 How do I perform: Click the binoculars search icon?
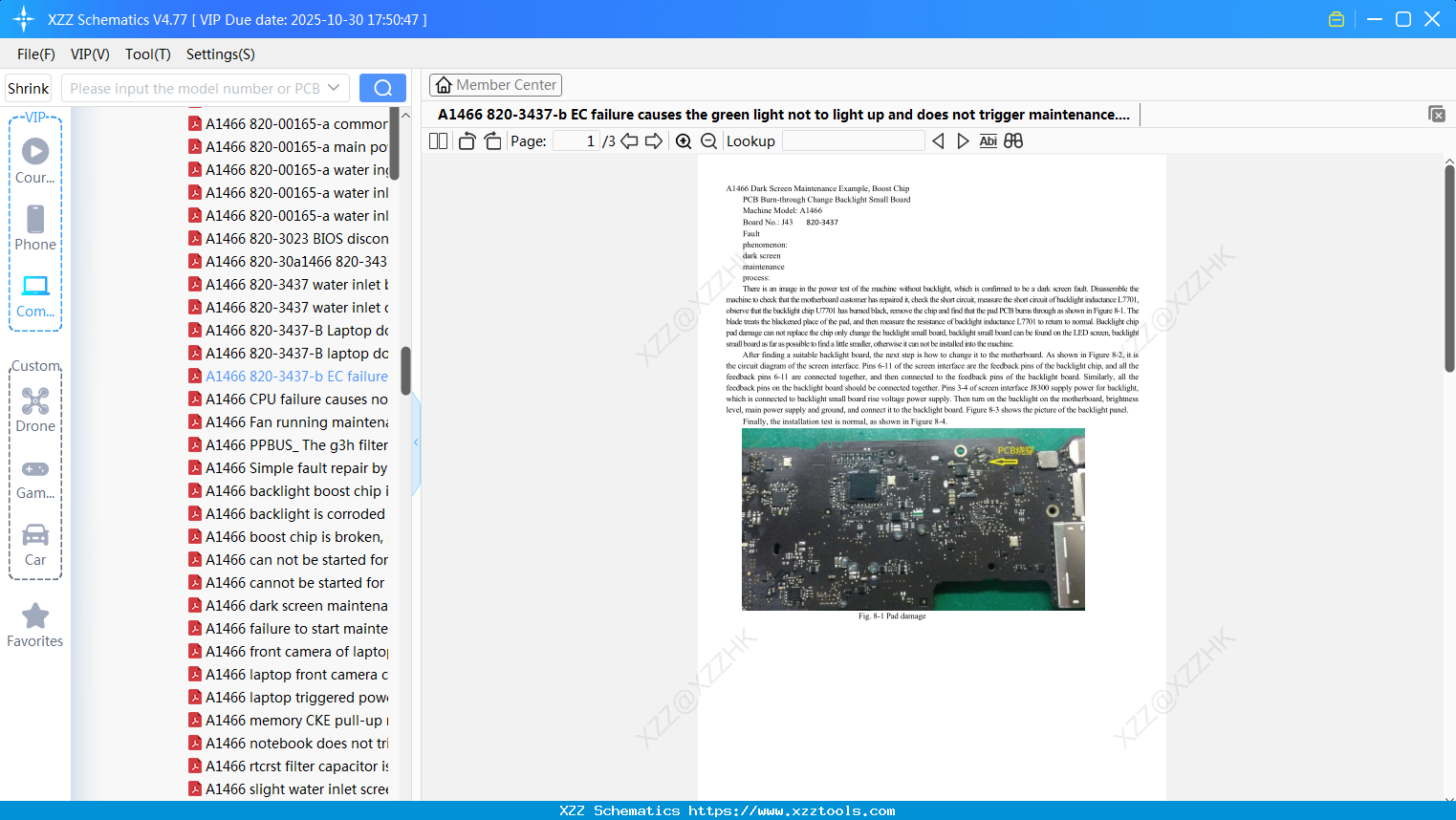coord(1013,141)
